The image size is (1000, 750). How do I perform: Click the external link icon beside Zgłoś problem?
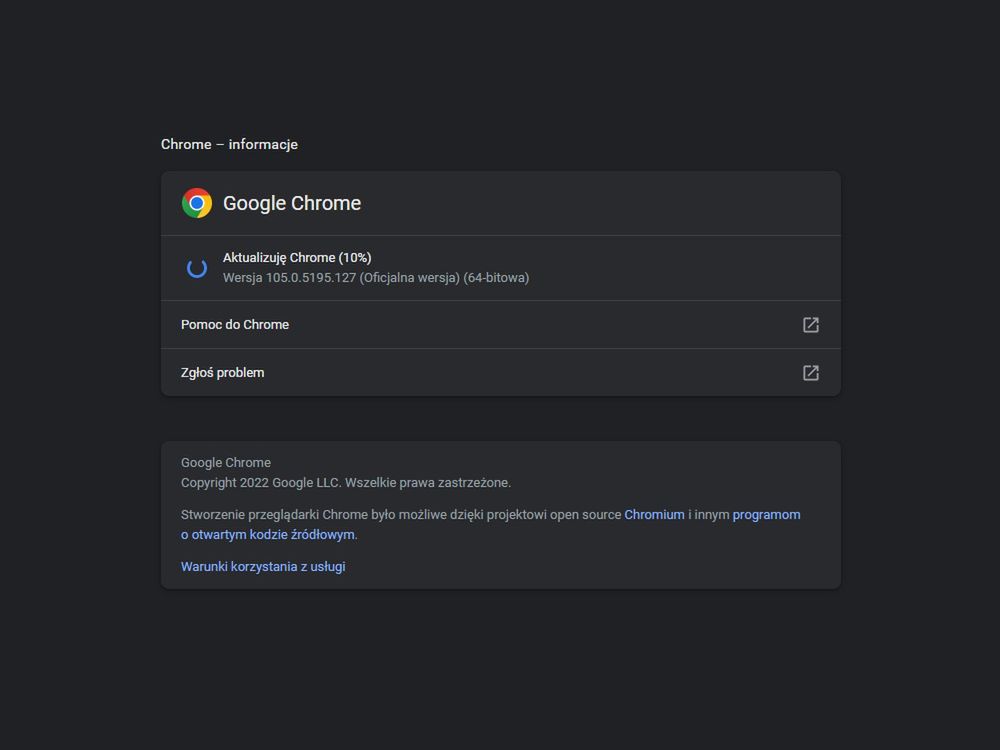[x=810, y=371]
